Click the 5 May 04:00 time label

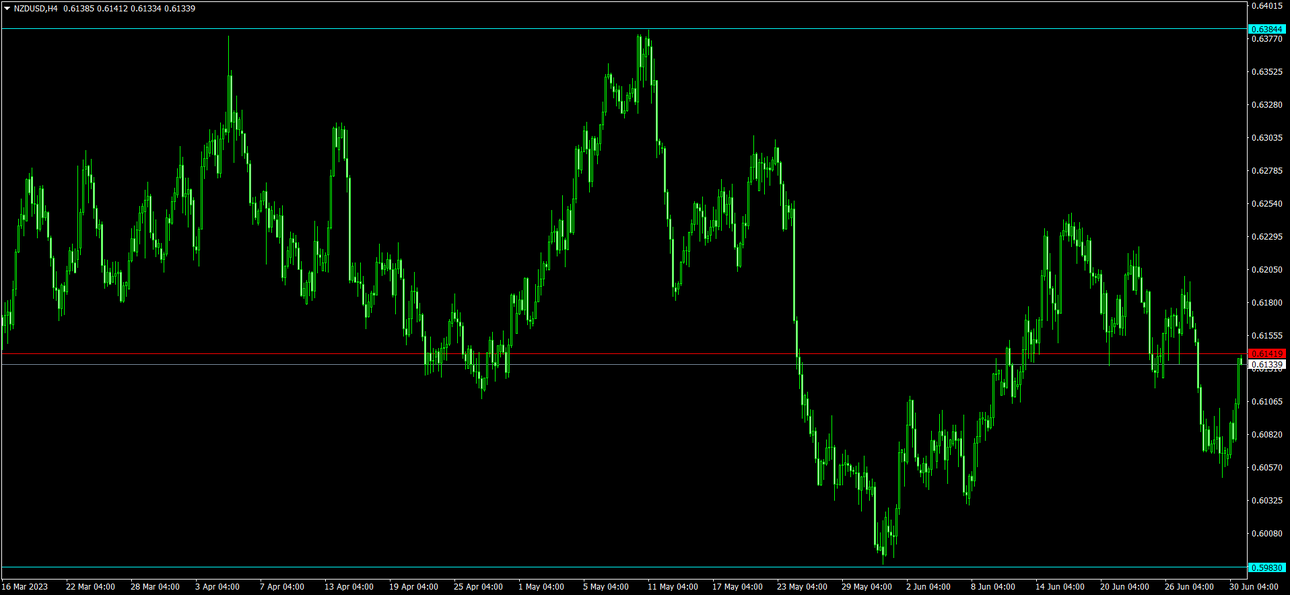(x=604, y=587)
